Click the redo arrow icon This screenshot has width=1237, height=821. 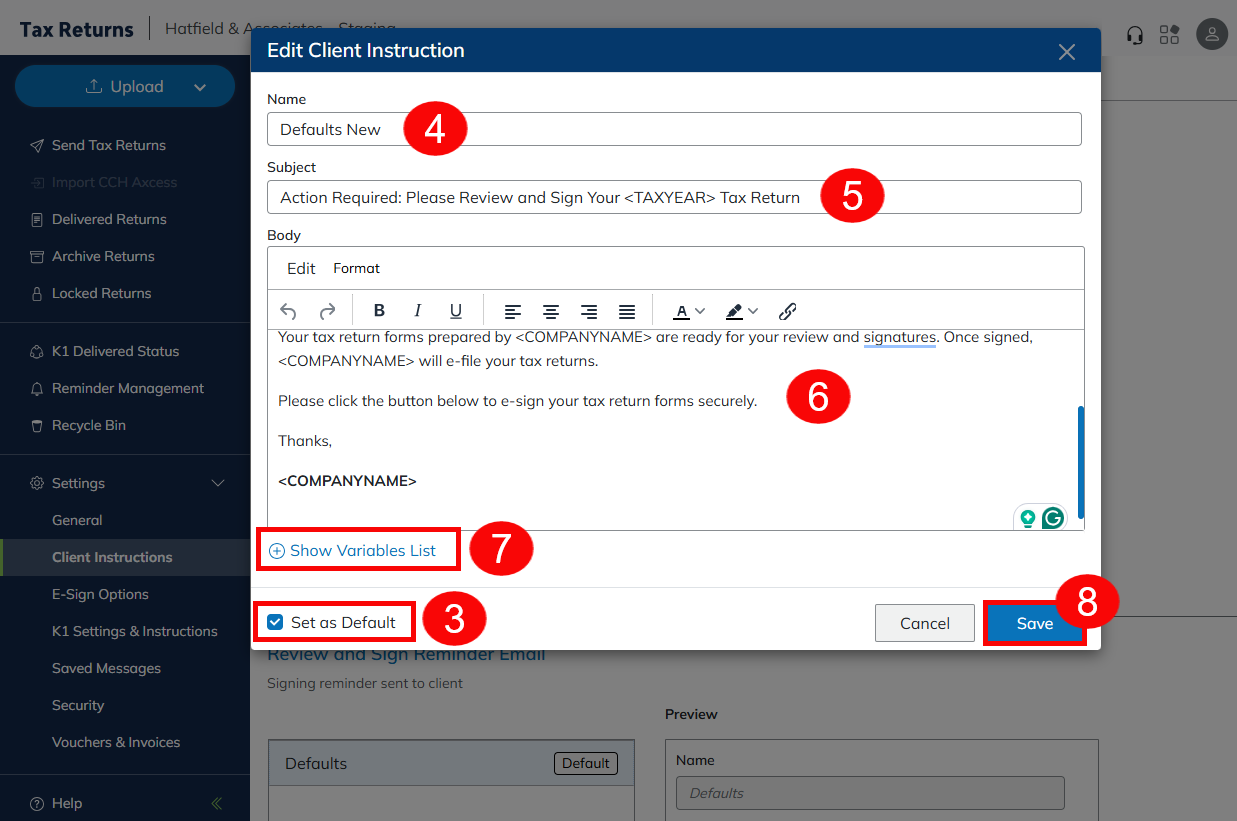click(327, 311)
